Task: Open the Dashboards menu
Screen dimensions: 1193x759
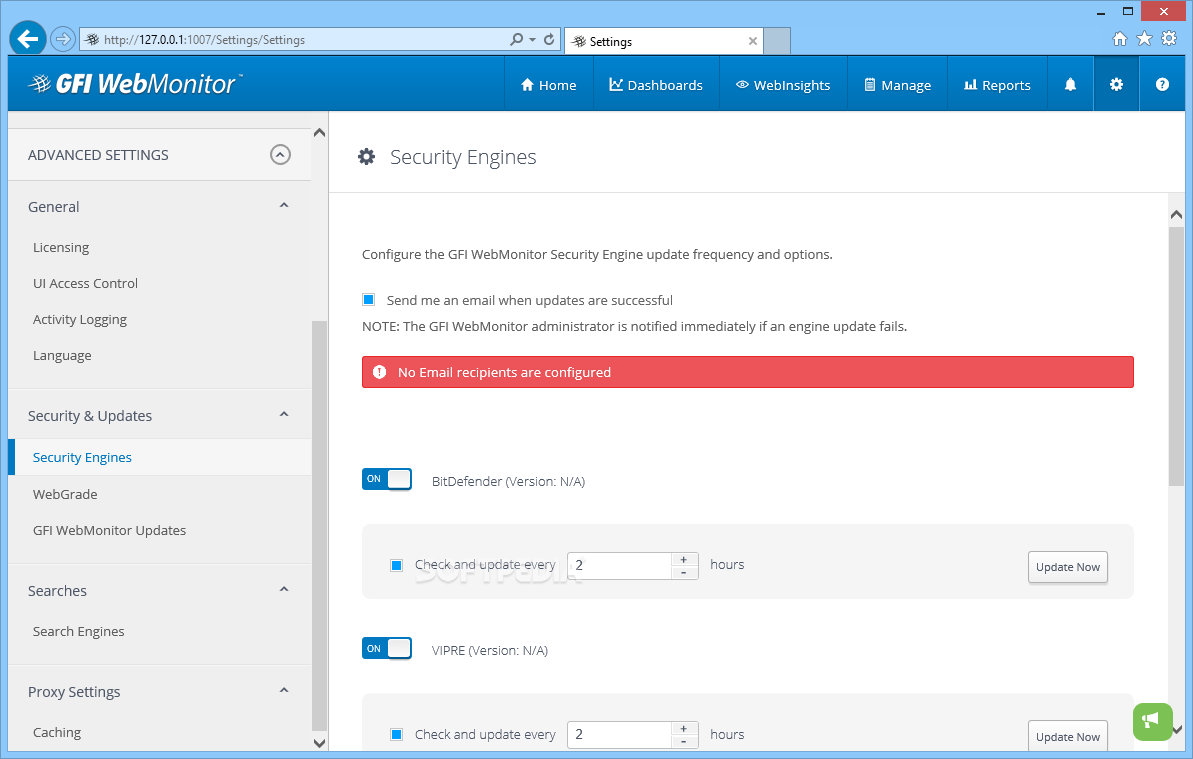Action: 656,84
